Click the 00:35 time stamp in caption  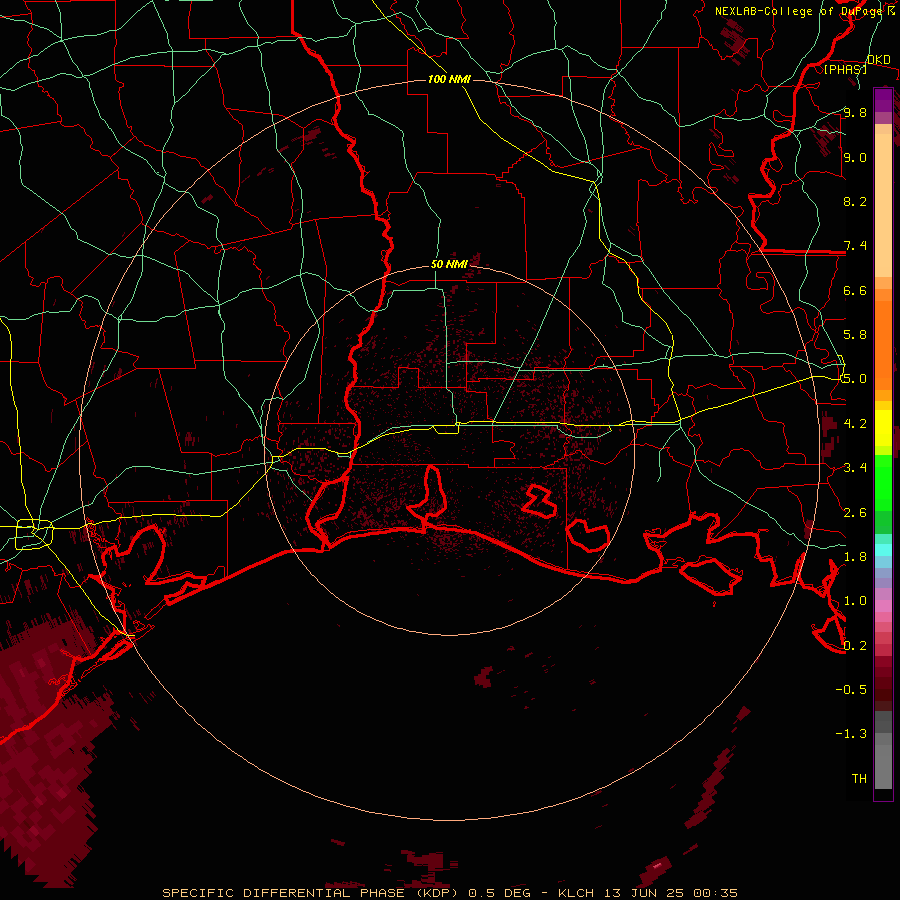pos(715,893)
